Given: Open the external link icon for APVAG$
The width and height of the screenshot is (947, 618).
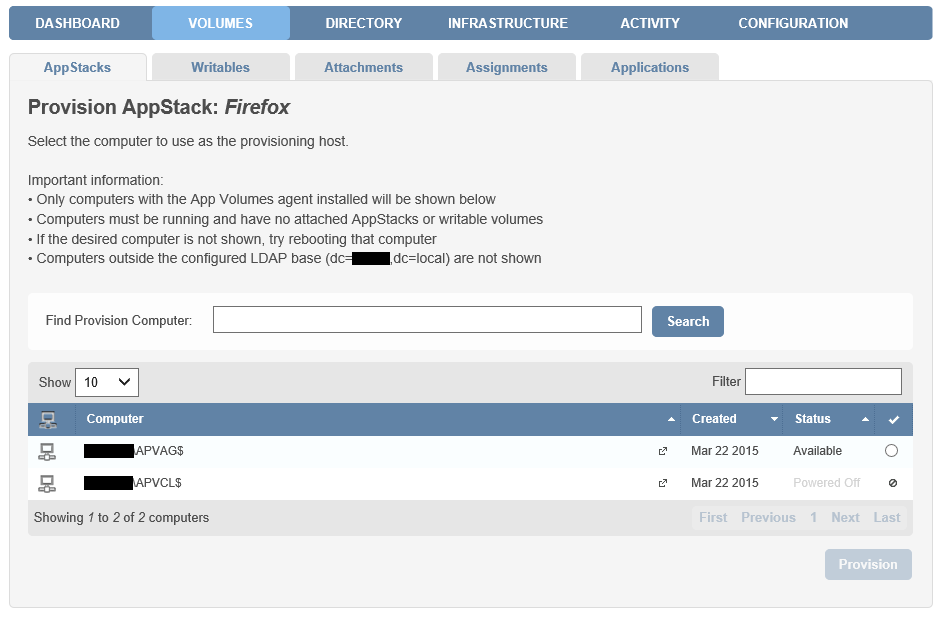Looking at the screenshot, I should point(662,452).
